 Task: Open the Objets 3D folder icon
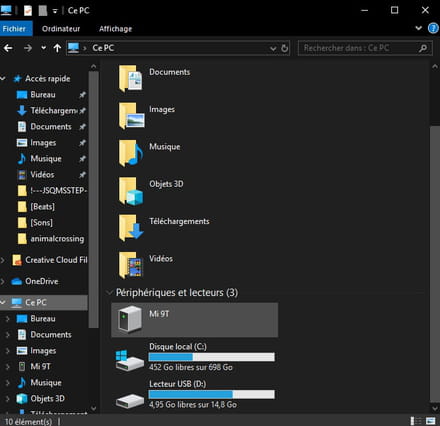[x=131, y=191]
